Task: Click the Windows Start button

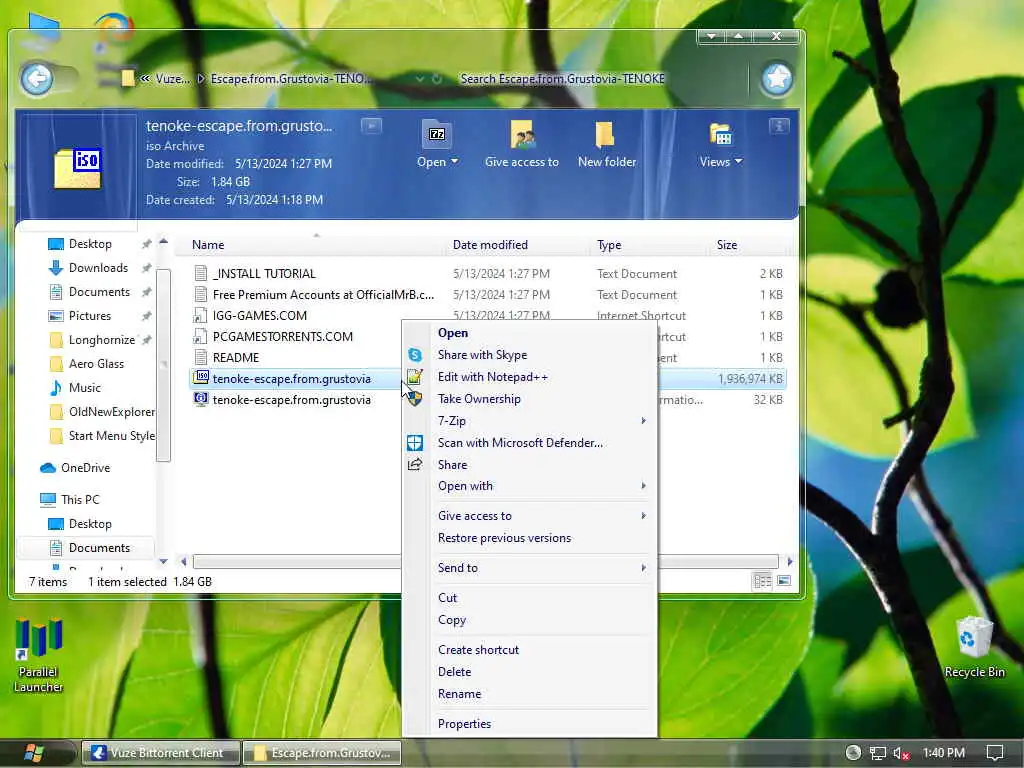Action: pyautogui.click(x=34, y=753)
